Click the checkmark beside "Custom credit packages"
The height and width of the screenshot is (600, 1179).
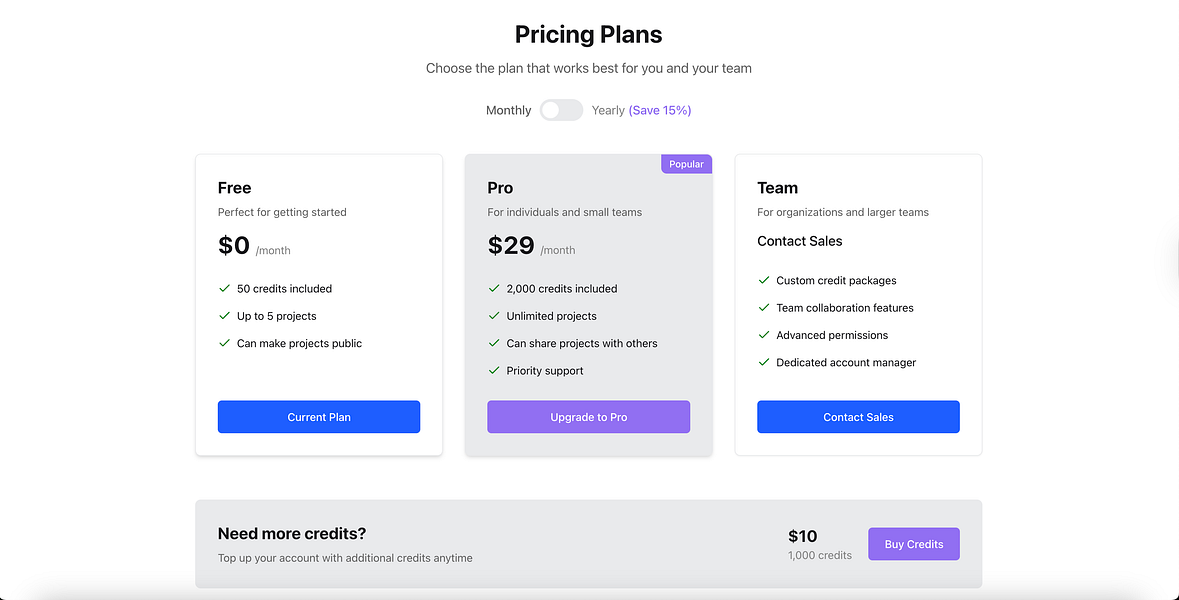[x=764, y=280]
